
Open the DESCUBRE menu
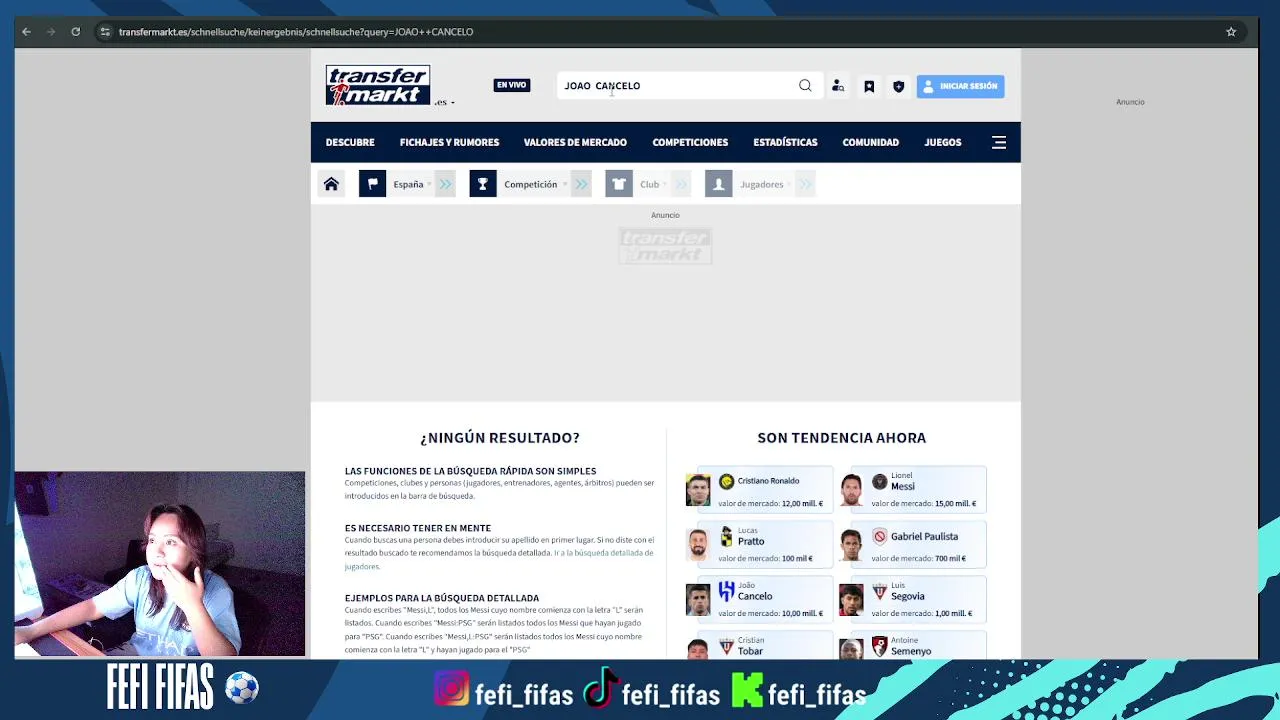350,142
